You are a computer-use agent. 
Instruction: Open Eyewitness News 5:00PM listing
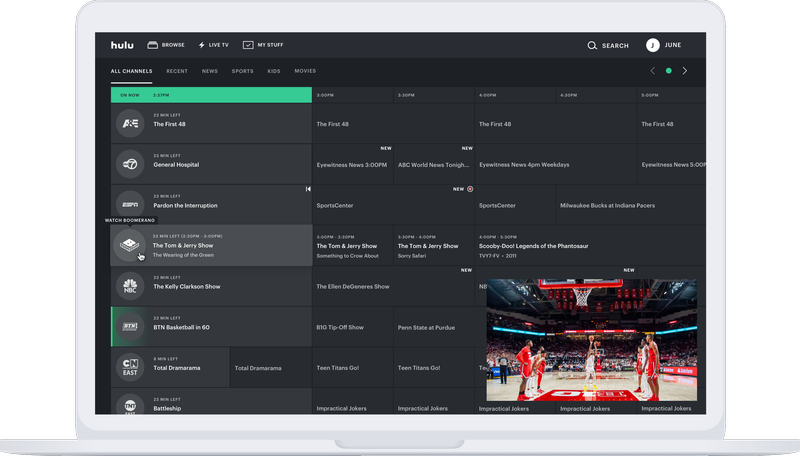[672, 164]
